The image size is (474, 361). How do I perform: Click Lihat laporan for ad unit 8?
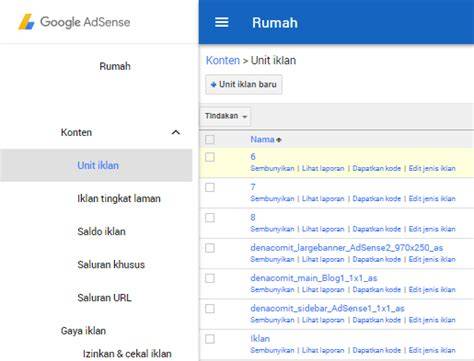click(x=323, y=229)
